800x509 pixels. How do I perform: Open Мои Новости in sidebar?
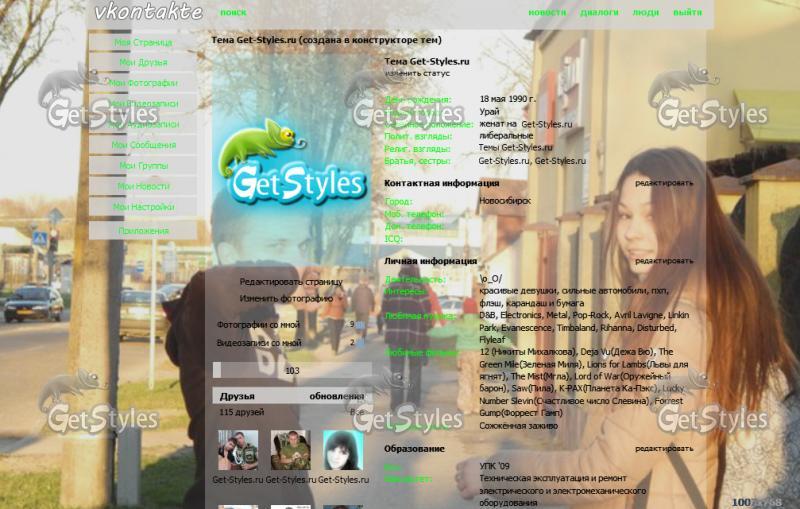coord(143,186)
